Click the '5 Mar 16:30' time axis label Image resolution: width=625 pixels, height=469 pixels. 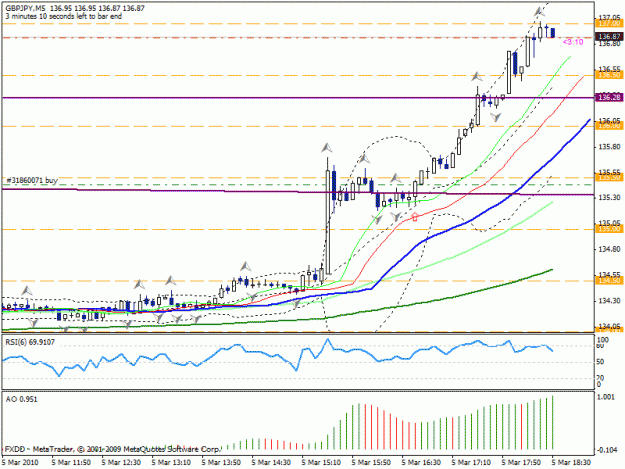(x=421, y=463)
